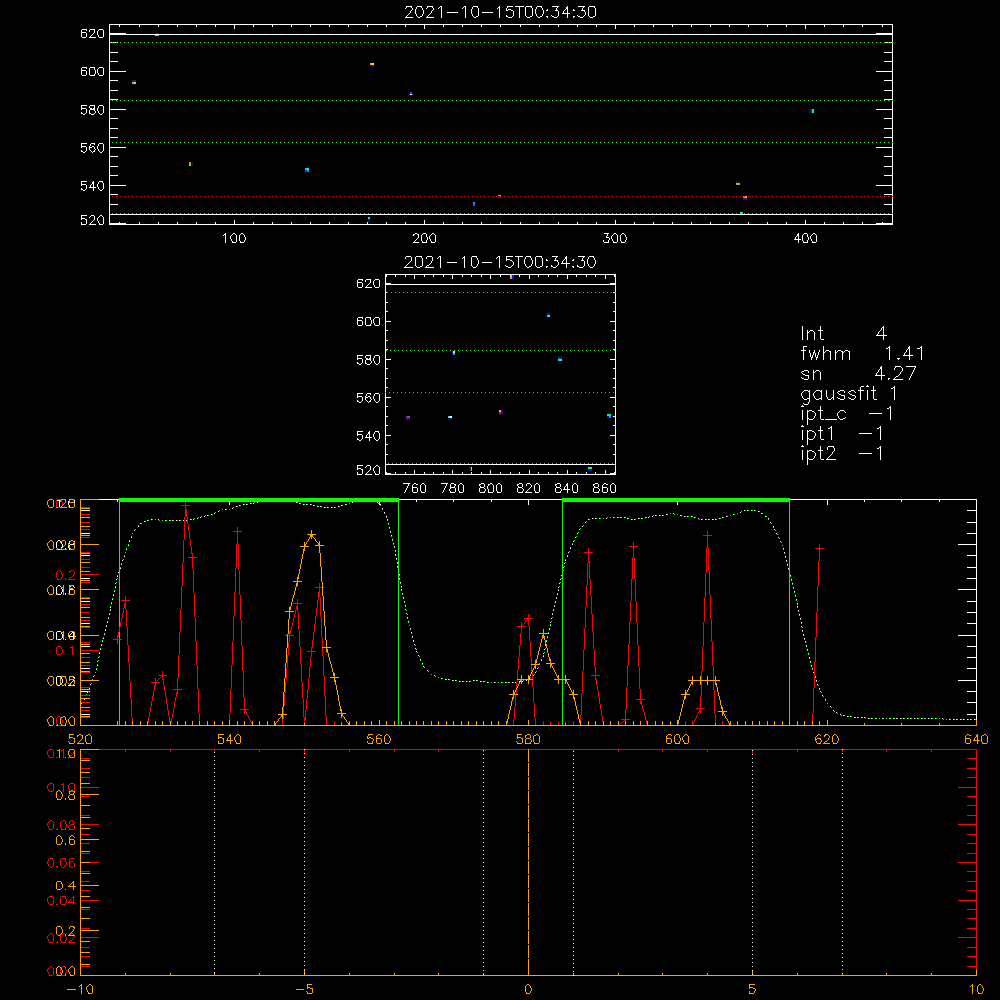
Task: Select the small middle plot's timestamp title
Action: (x=501, y=262)
